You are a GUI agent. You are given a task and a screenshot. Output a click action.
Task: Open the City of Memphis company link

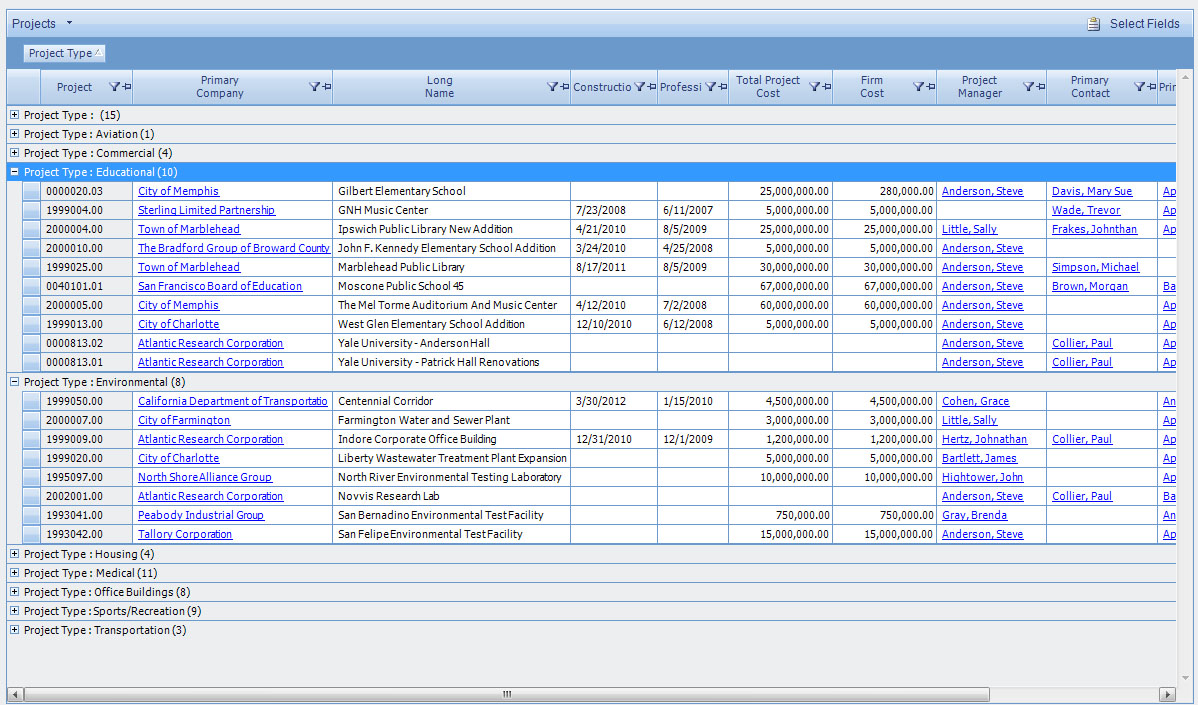coord(178,191)
